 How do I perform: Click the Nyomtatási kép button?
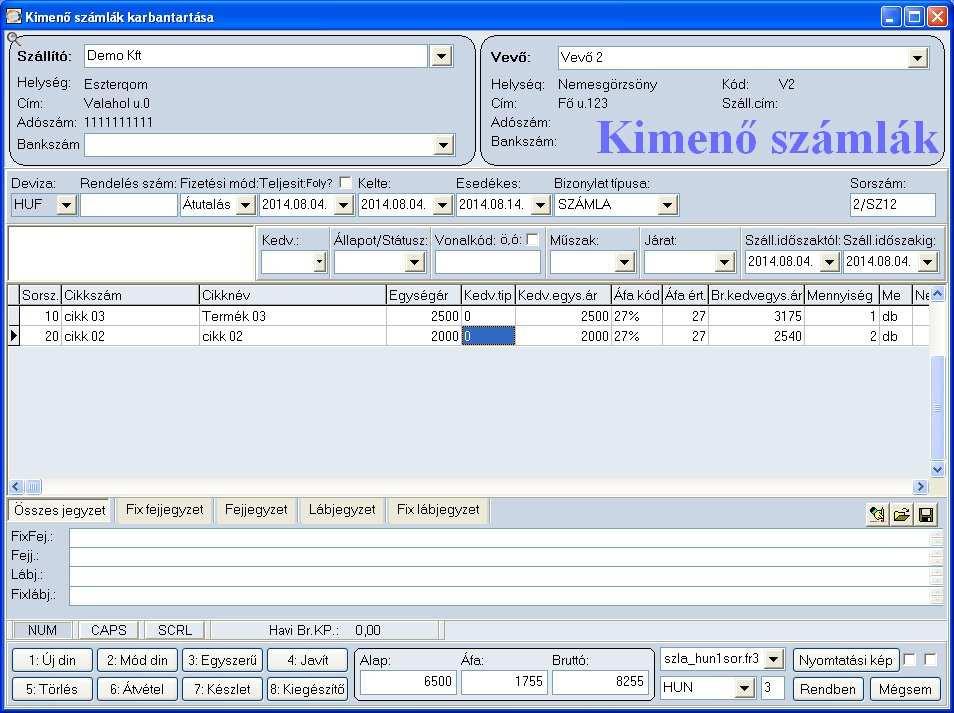coord(846,660)
